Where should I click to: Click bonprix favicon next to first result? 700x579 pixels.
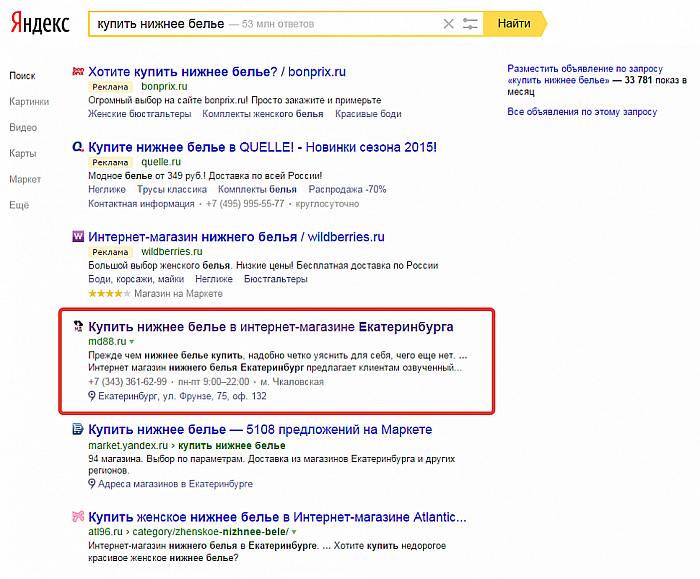[78, 71]
